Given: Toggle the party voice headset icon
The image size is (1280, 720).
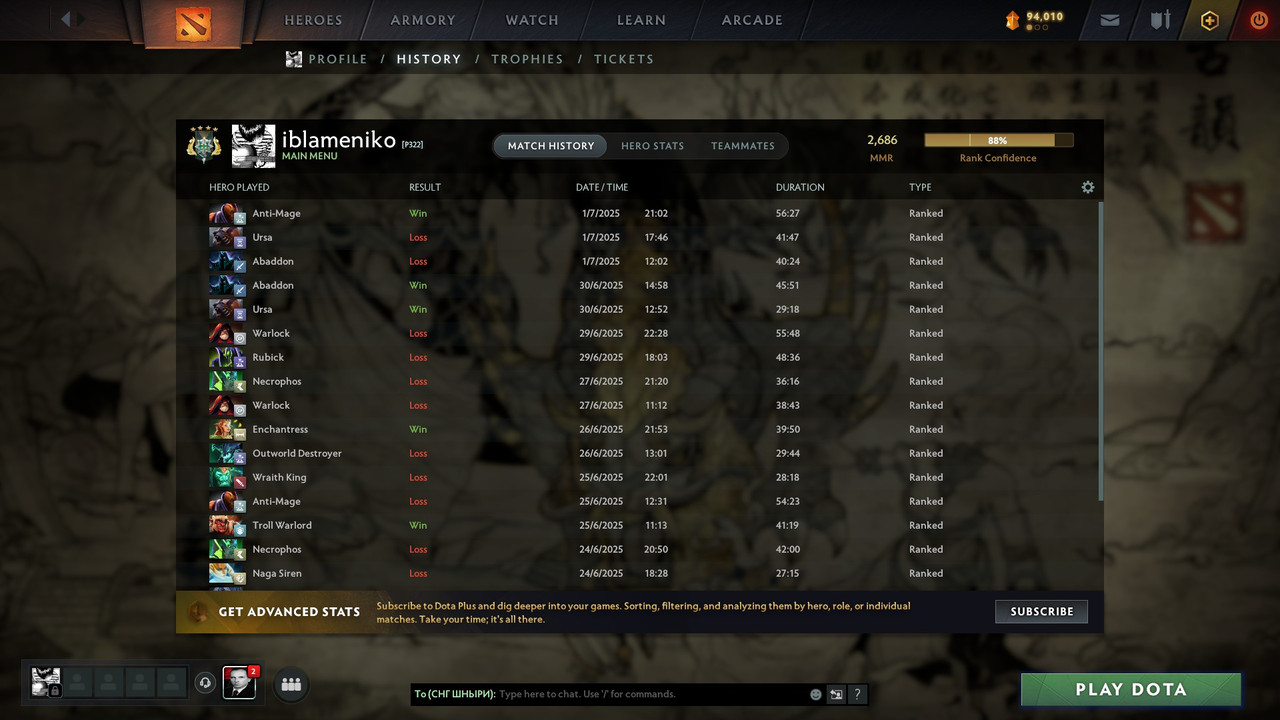Looking at the screenshot, I should tap(205, 683).
